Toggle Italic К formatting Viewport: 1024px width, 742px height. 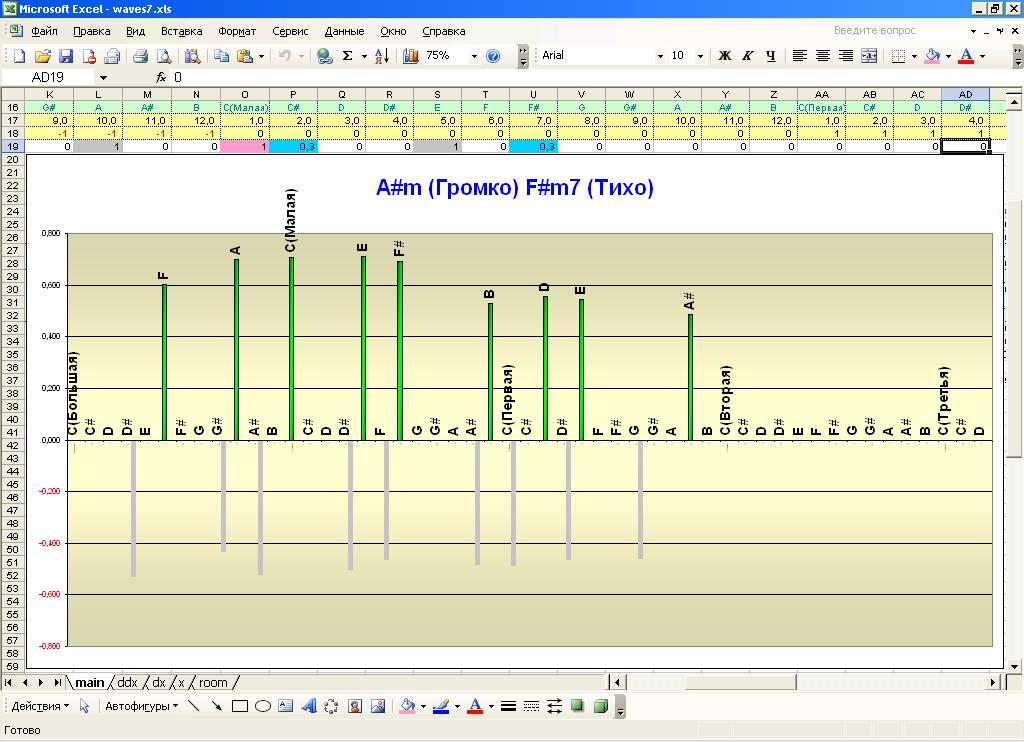[748, 56]
